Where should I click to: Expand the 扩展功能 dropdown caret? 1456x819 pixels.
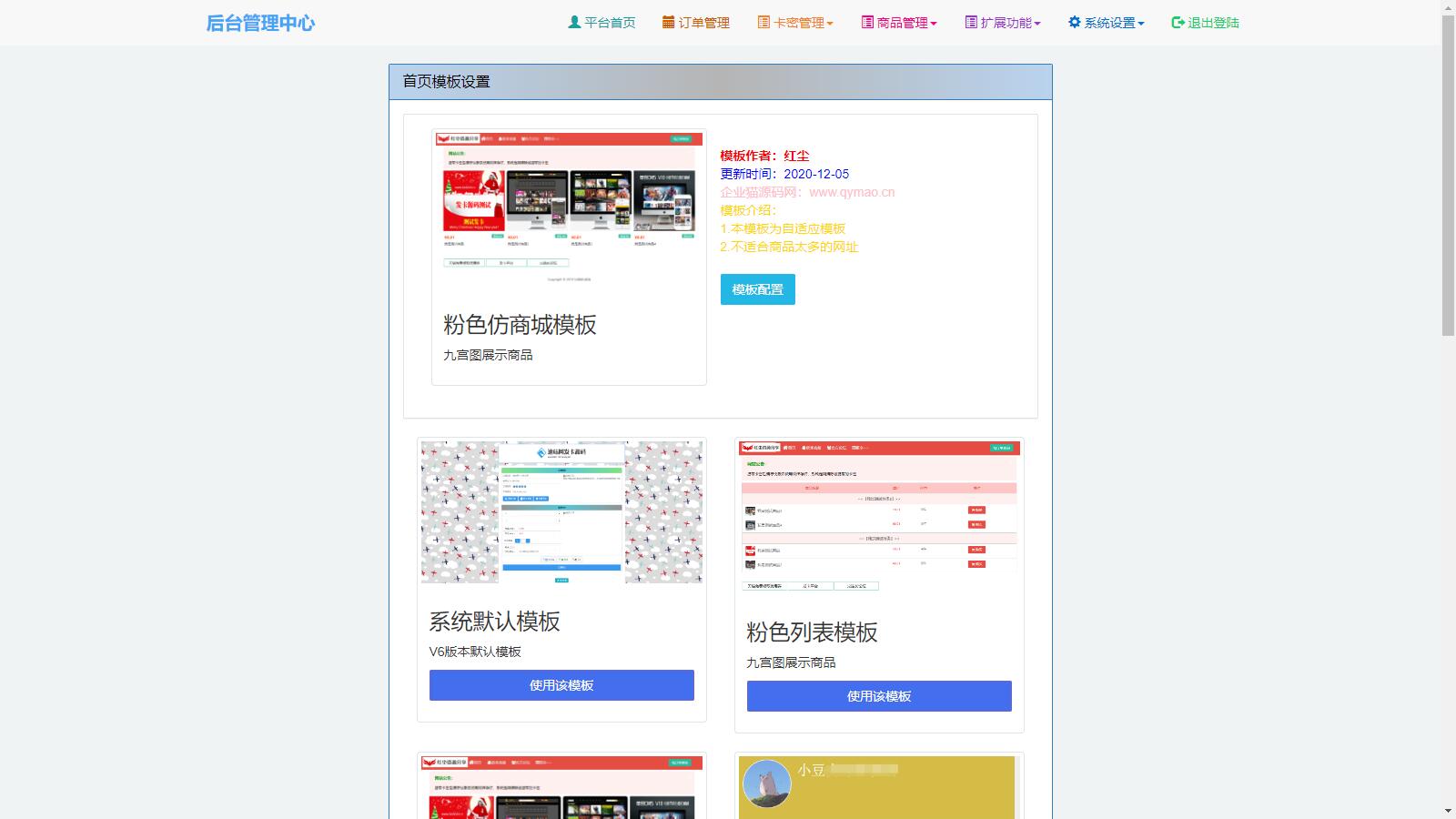click(1037, 24)
